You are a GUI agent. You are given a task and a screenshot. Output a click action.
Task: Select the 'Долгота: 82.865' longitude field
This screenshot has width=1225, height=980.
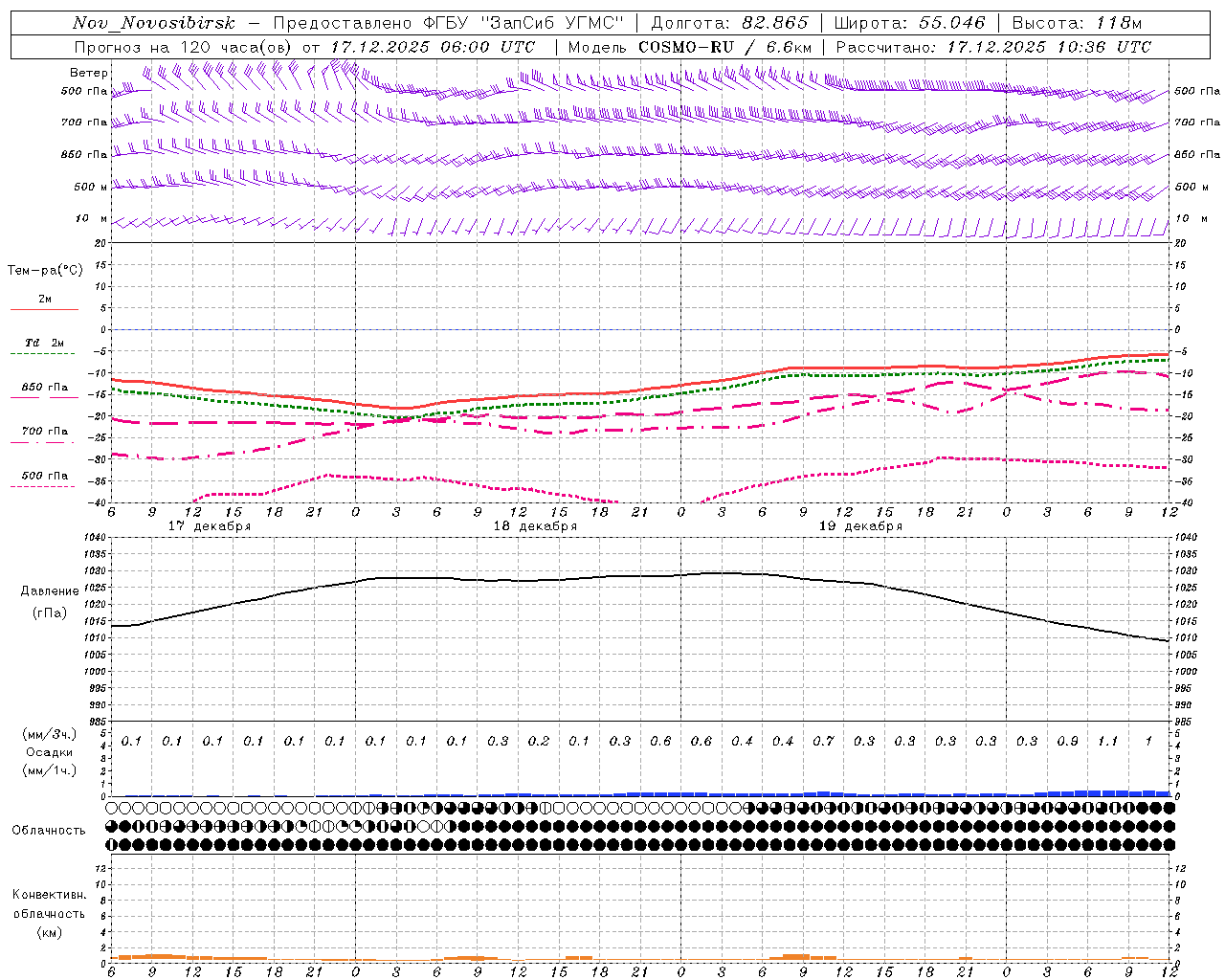point(729,23)
